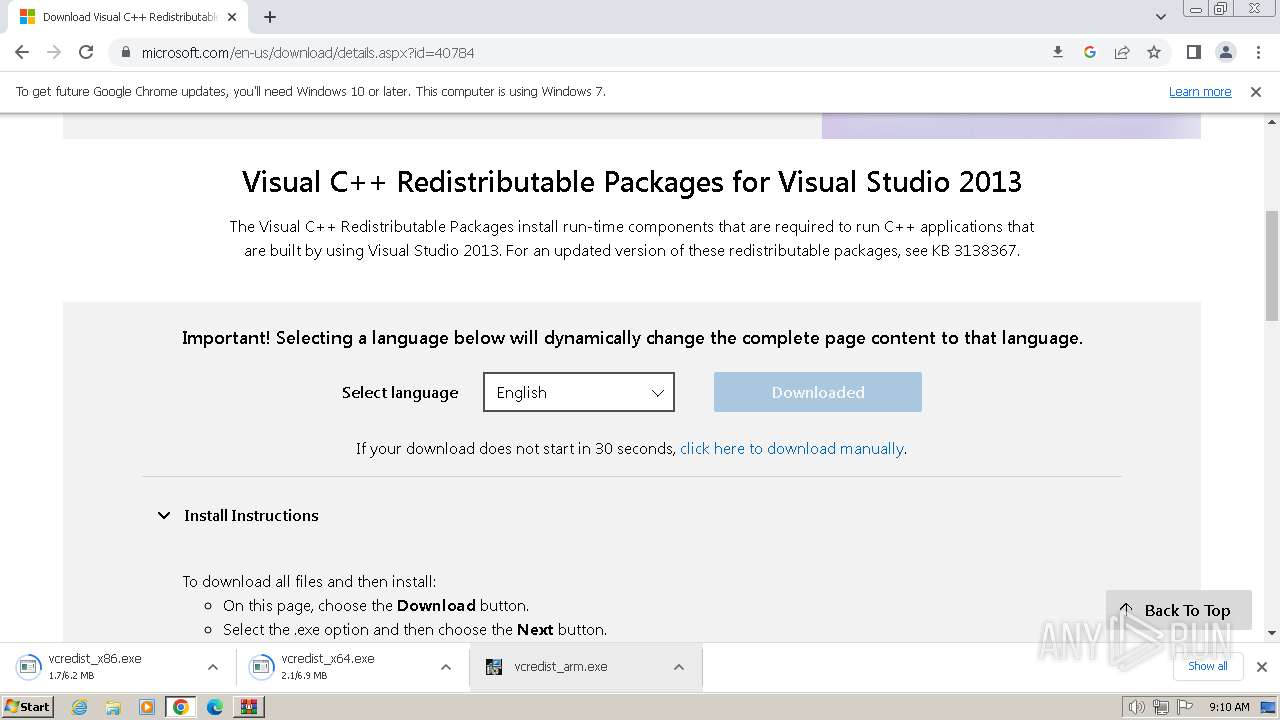Viewport: 1280px width, 720px height.
Task: Click the 'click here to download manually' link
Action: pyautogui.click(x=792, y=449)
